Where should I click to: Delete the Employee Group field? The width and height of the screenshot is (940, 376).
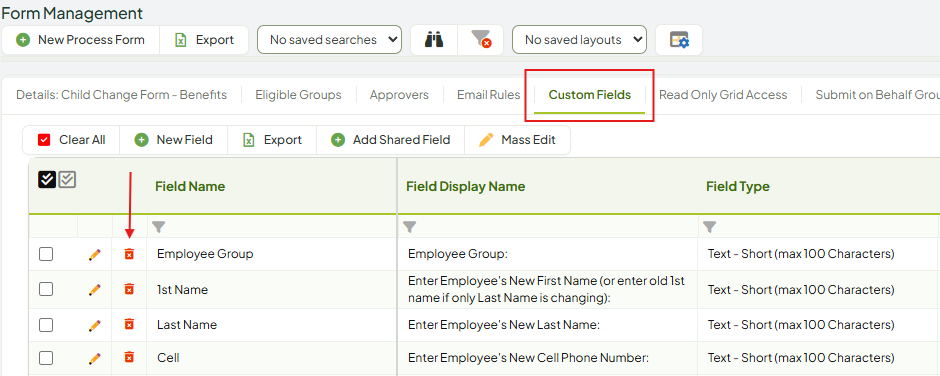point(129,254)
